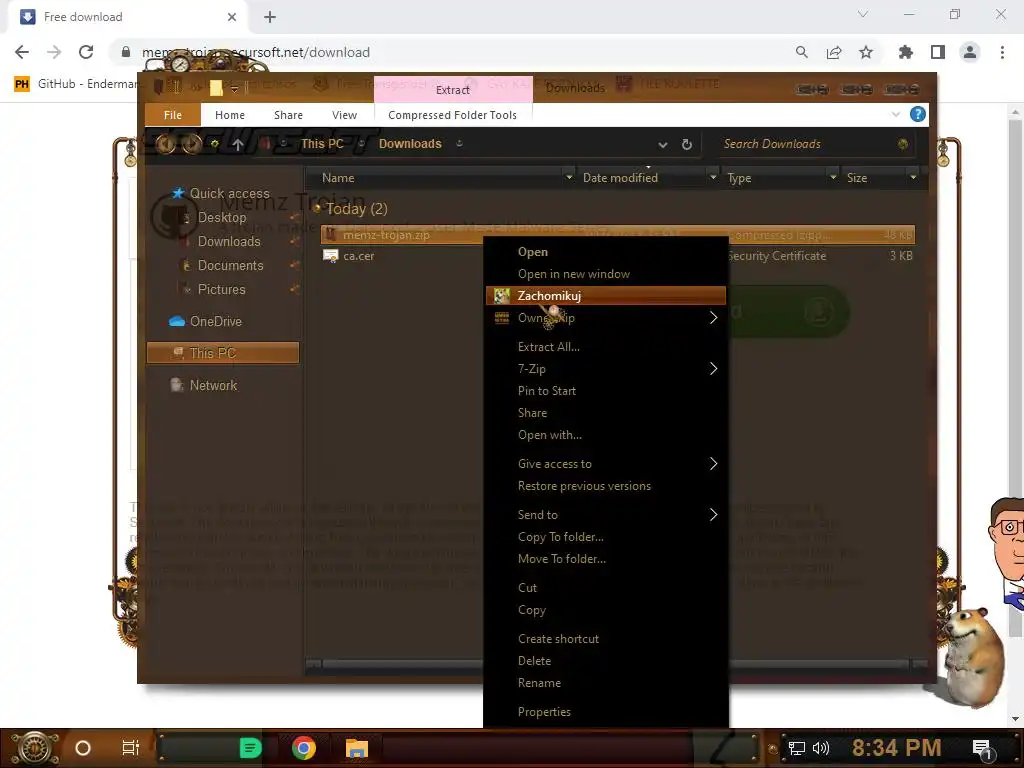Open the Zachomikuj context menu entry

tap(605, 296)
